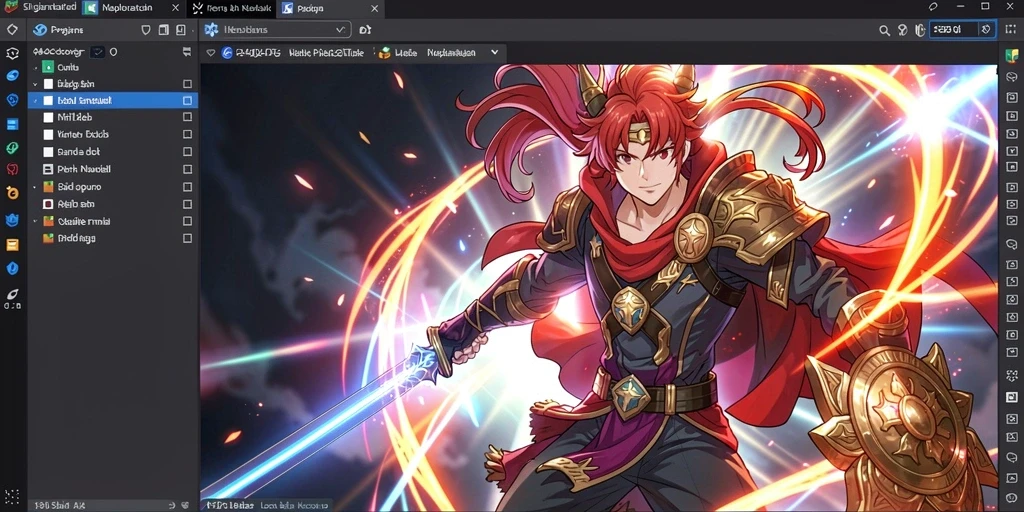
Task: Close the Neploratcin tab
Action: coord(175,8)
